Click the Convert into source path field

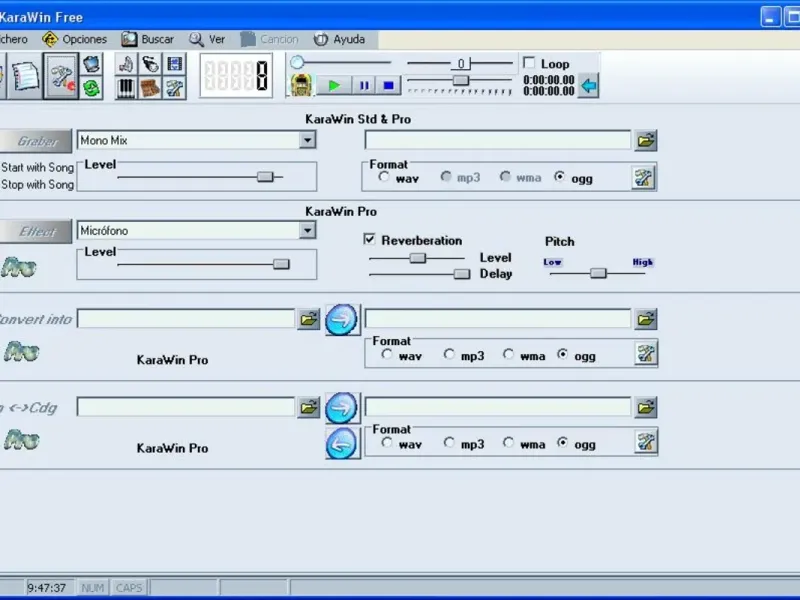[x=186, y=319]
